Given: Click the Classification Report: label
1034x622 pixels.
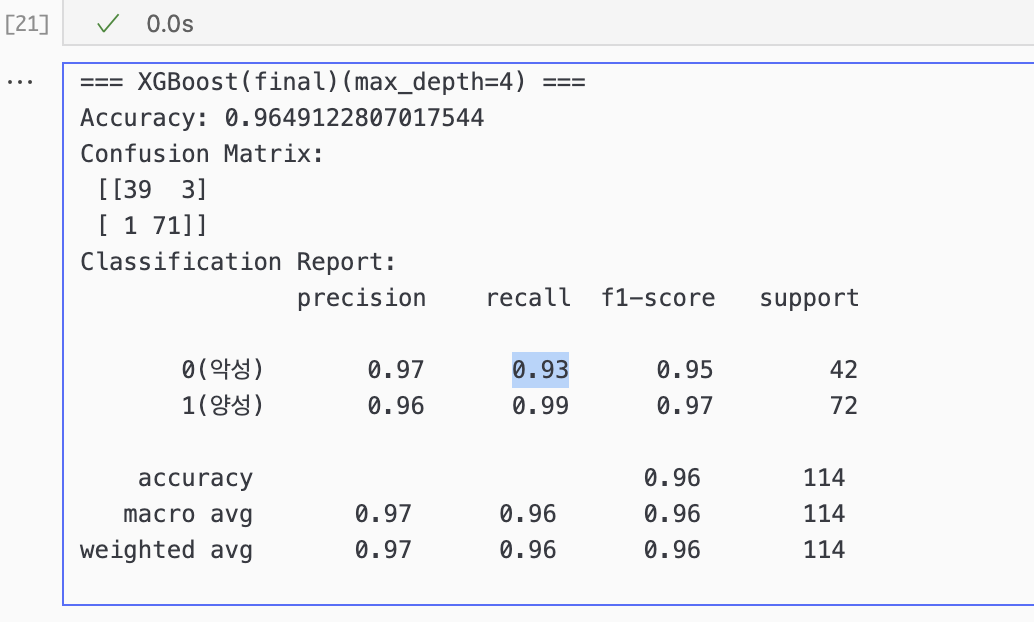Looking at the screenshot, I should point(238,263).
